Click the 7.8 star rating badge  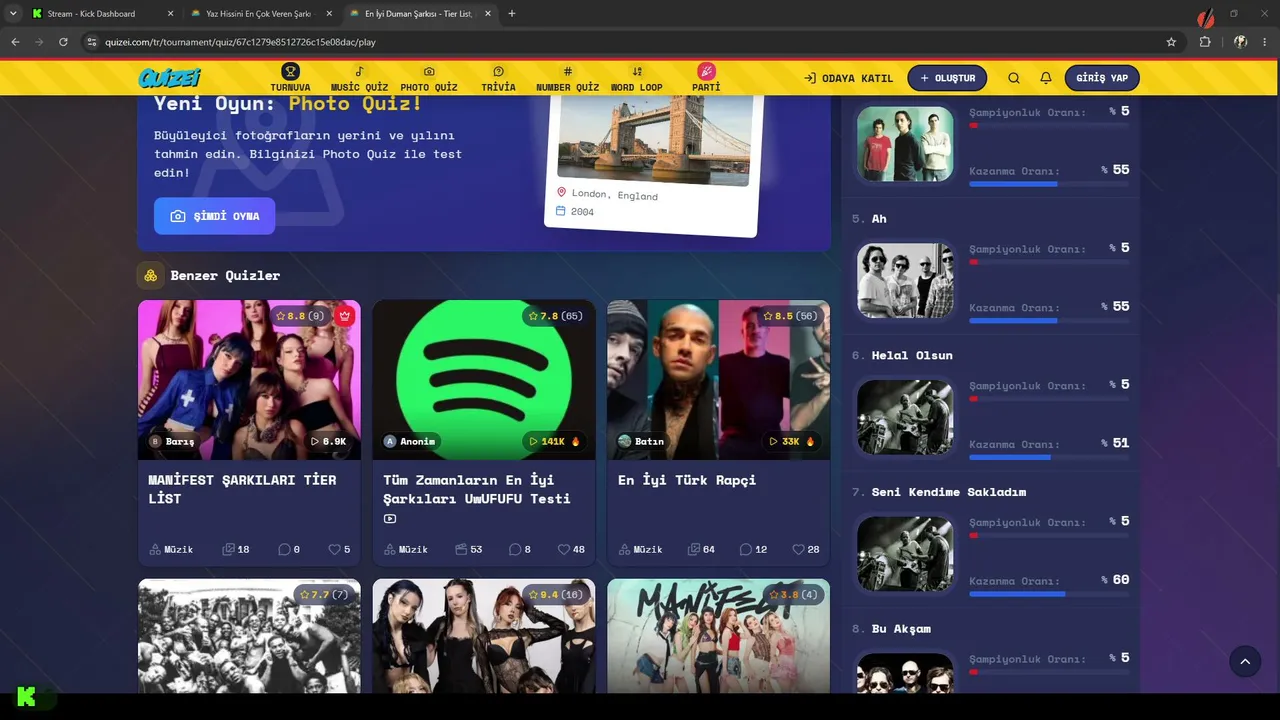555,316
